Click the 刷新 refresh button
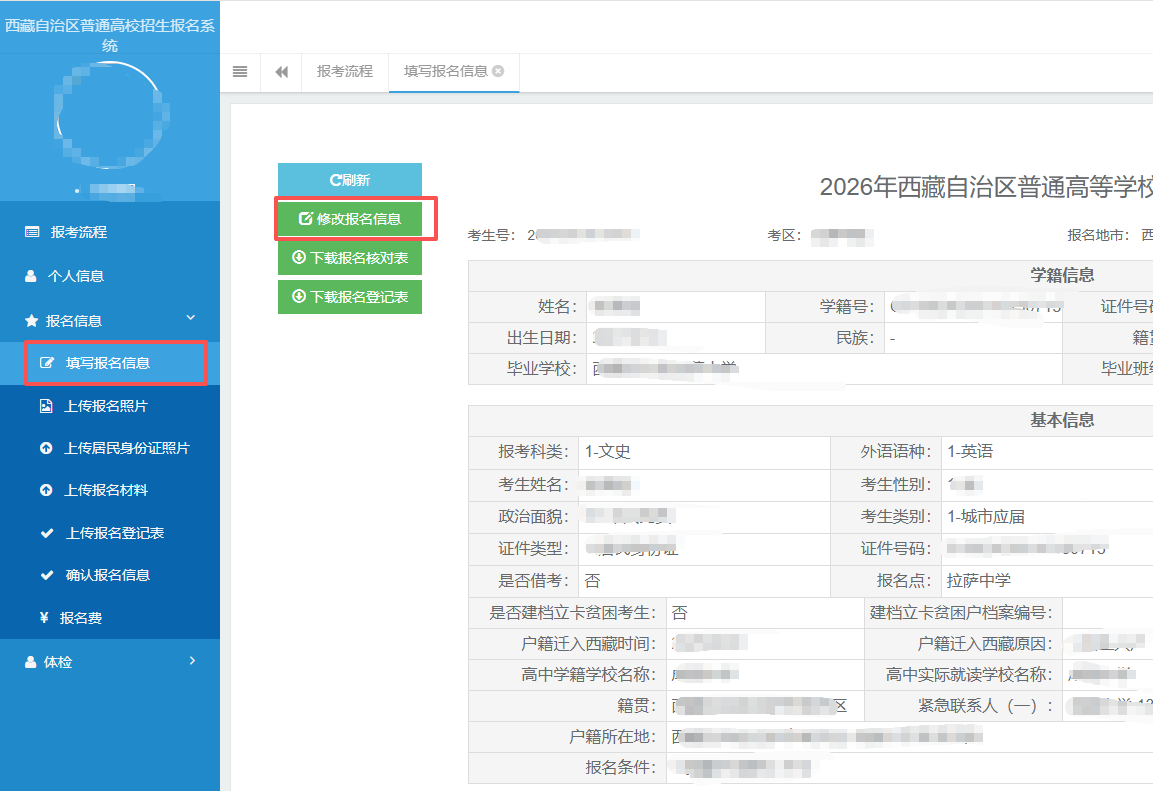This screenshot has width=1153, height=791. point(350,179)
